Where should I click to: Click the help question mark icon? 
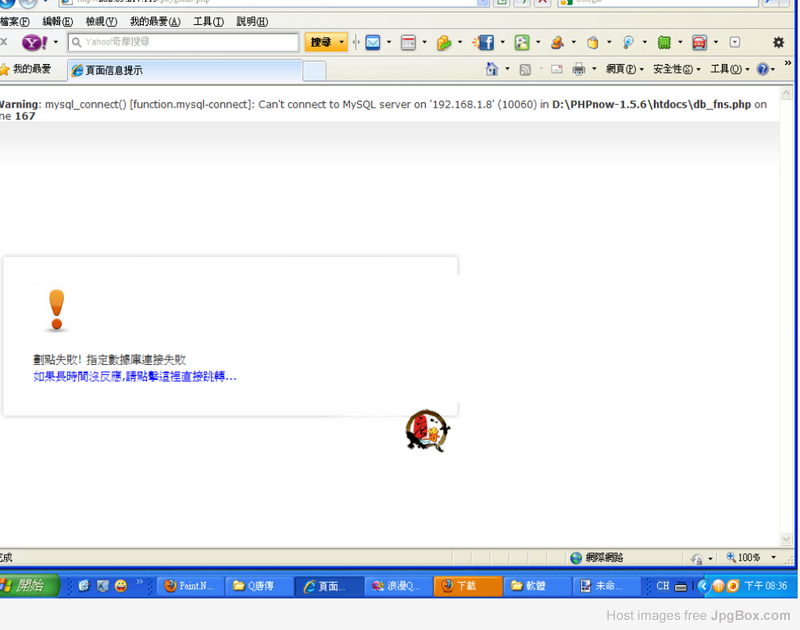pyautogui.click(x=763, y=69)
